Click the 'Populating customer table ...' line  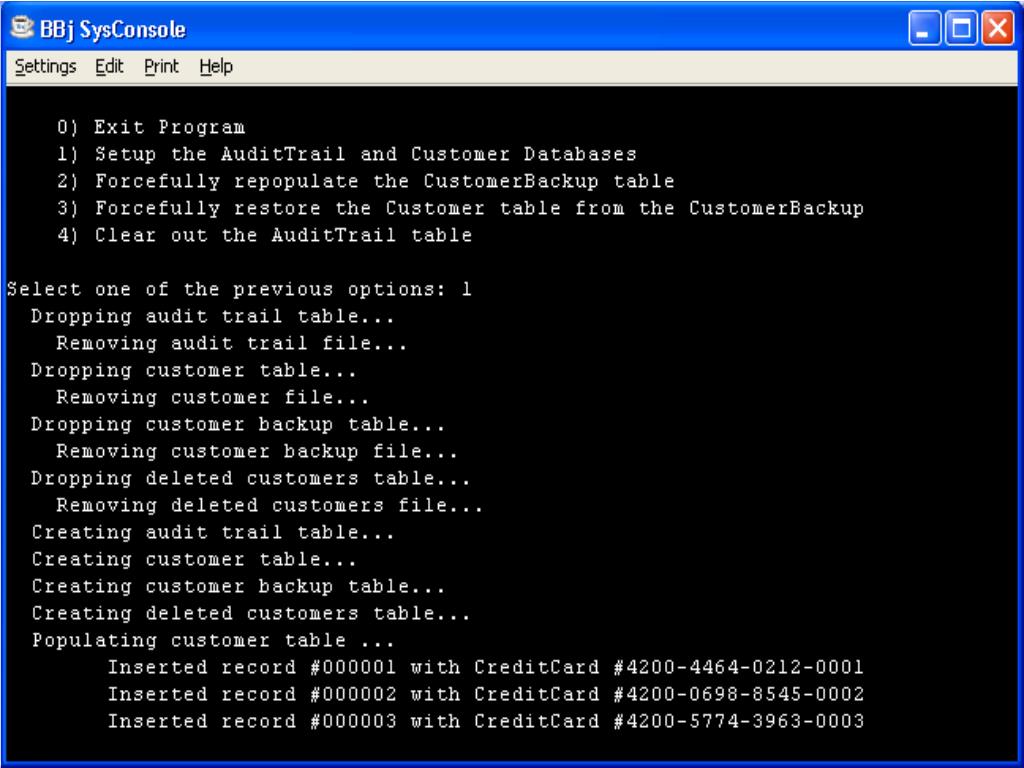click(x=213, y=640)
